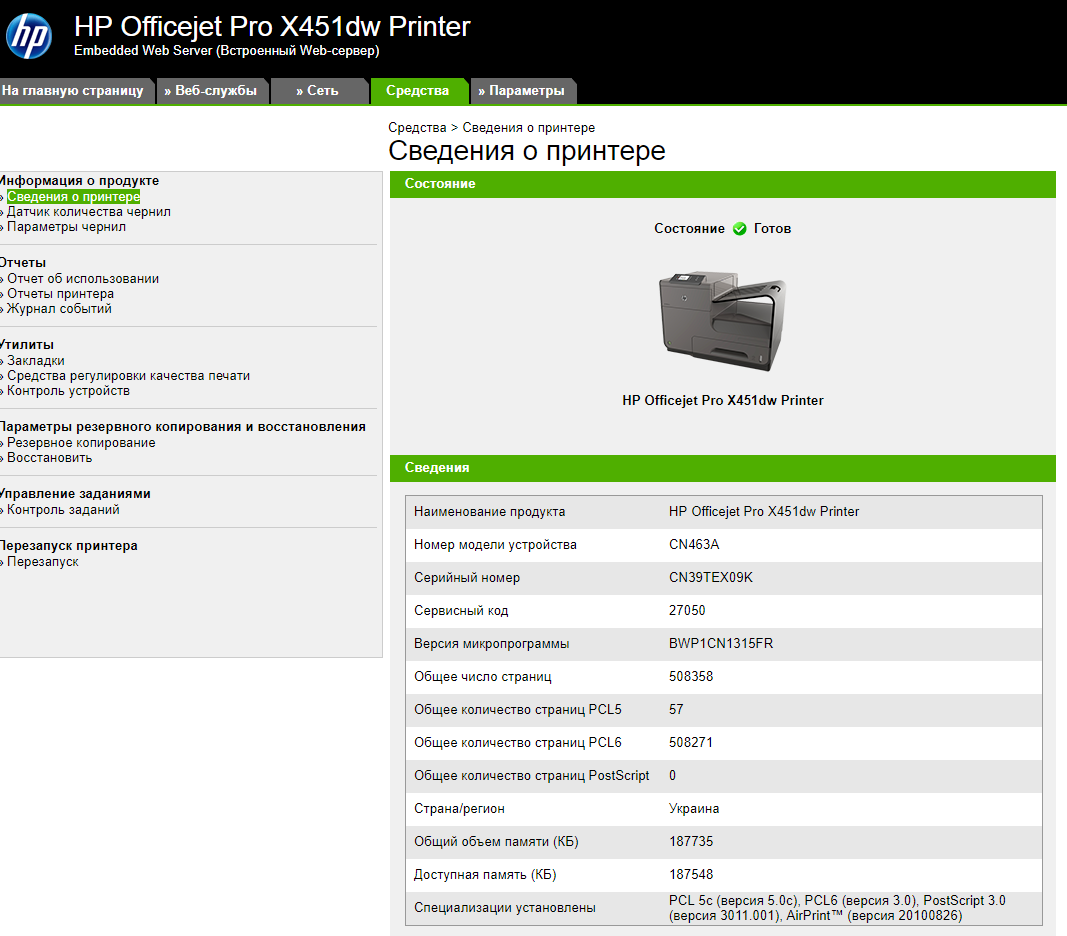The height and width of the screenshot is (936, 1067).
Task: Click the Сведения green section header
Action: (723, 468)
